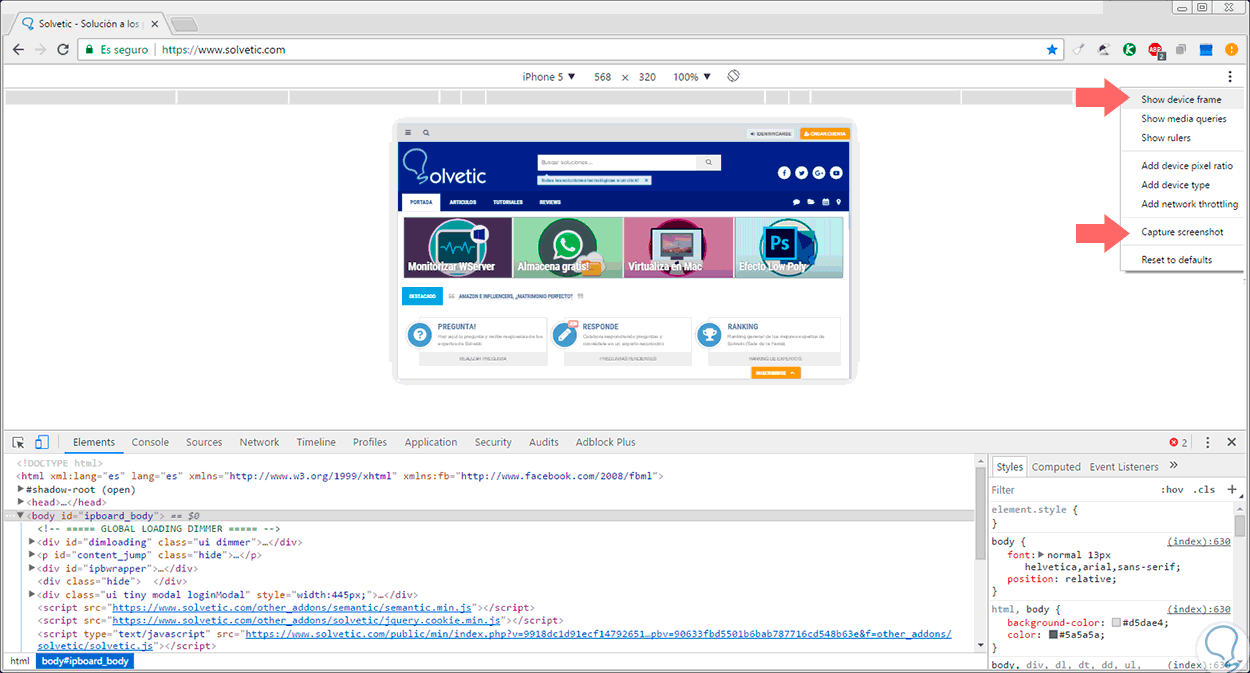The height and width of the screenshot is (673, 1250).
Task: Open the 100% zoom dropdown
Action: click(x=692, y=77)
